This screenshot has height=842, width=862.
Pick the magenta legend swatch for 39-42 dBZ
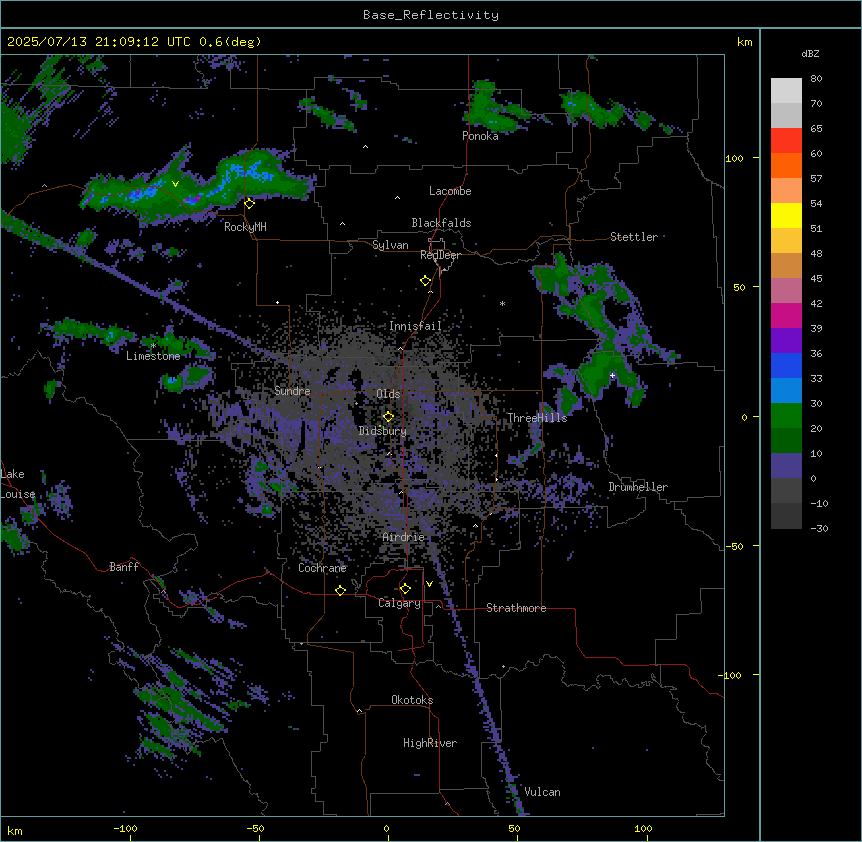(x=786, y=315)
